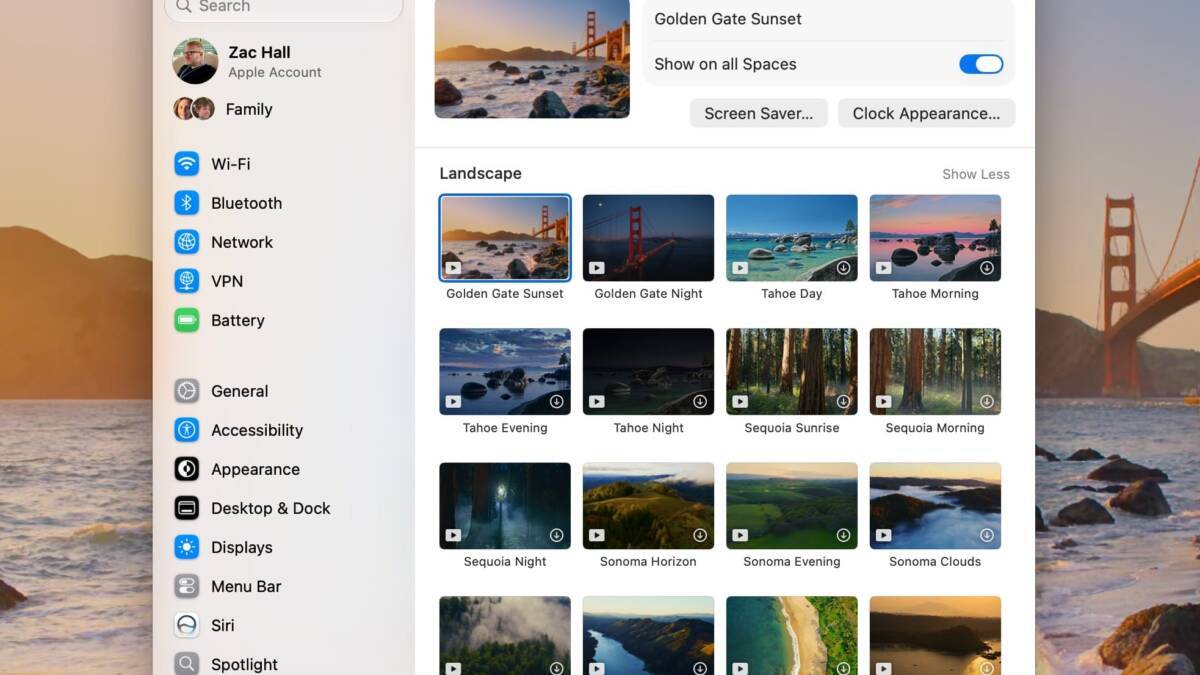Image resolution: width=1200 pixels, height=675 pixels.
Task: Click the Landscape section heading
Action: 481,174
